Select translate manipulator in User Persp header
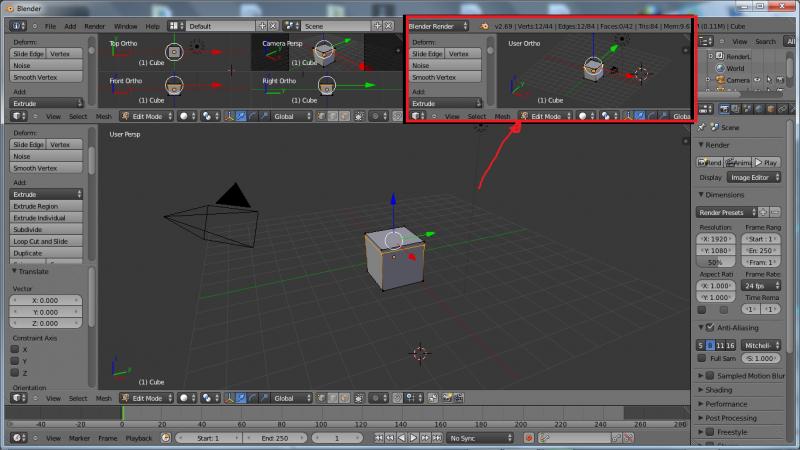This screenshot has height=450, width=800. click(241, 398)
